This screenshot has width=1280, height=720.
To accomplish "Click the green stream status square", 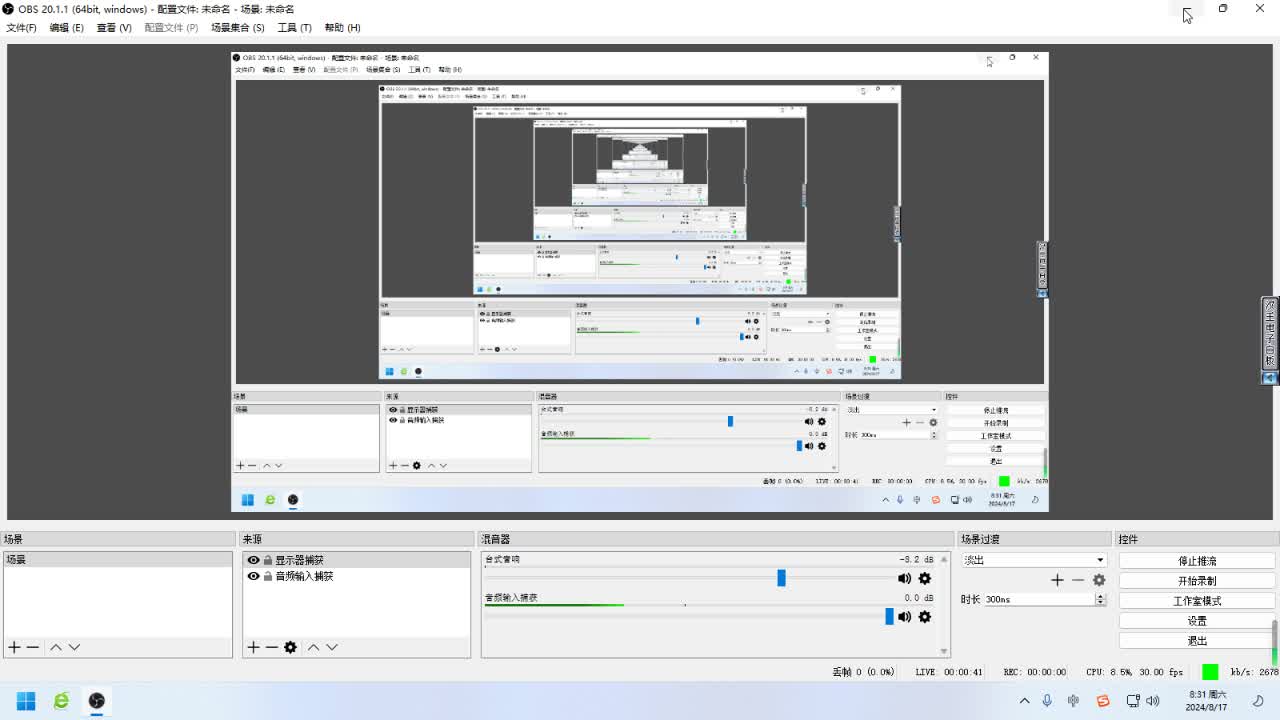I will (x=1210, y=672).
